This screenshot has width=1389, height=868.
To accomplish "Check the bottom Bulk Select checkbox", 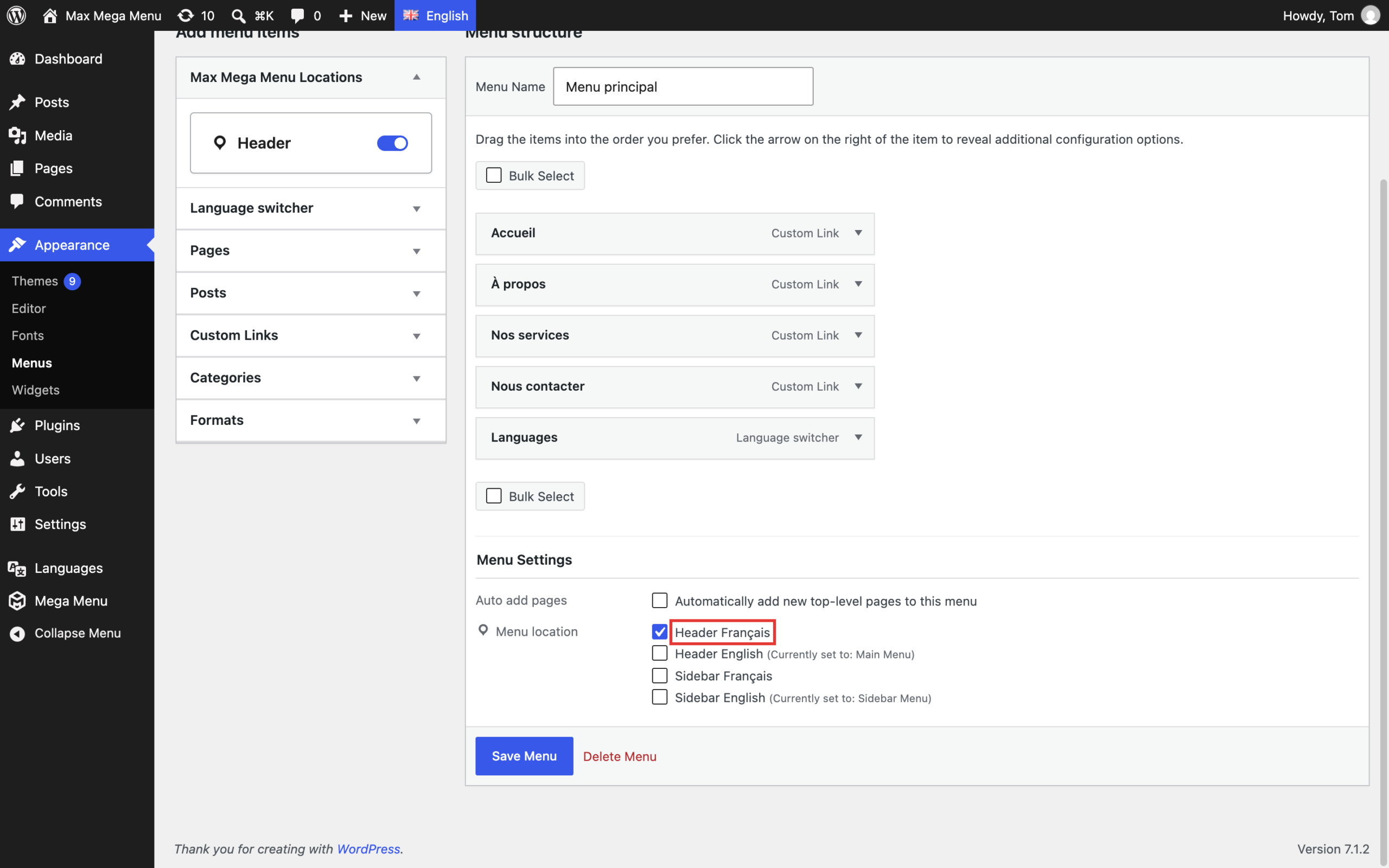I will pyautogui.click(x=494, y=496).
